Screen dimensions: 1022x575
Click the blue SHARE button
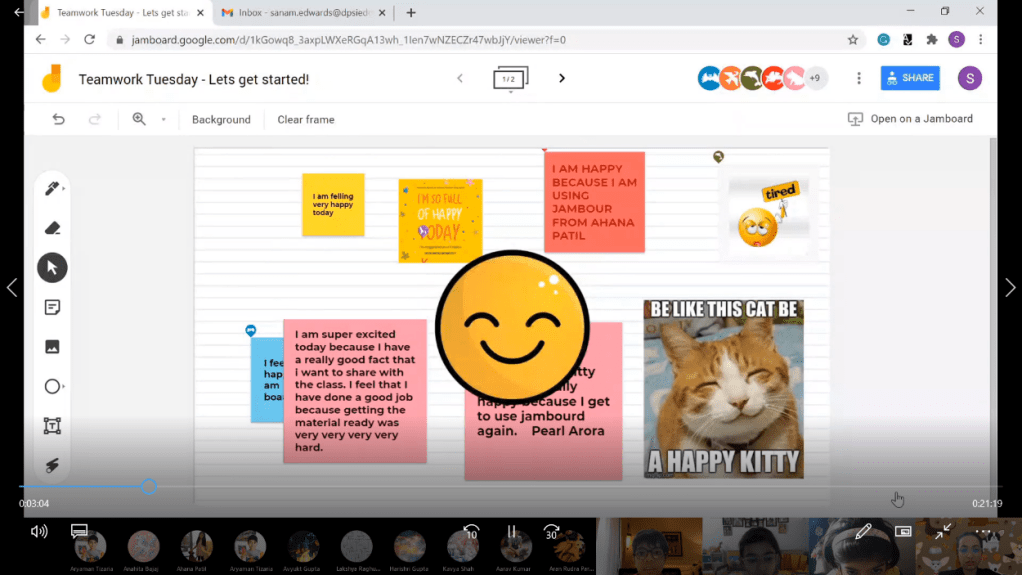[x=909, y=78]
